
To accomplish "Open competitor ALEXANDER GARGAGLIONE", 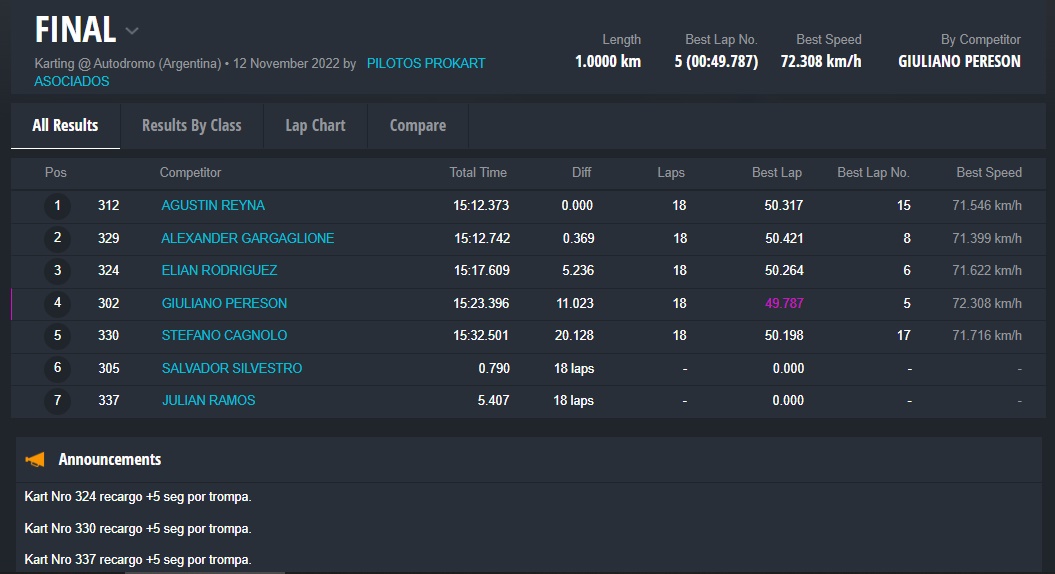I will pyautogui.click(x=248, y=238).
